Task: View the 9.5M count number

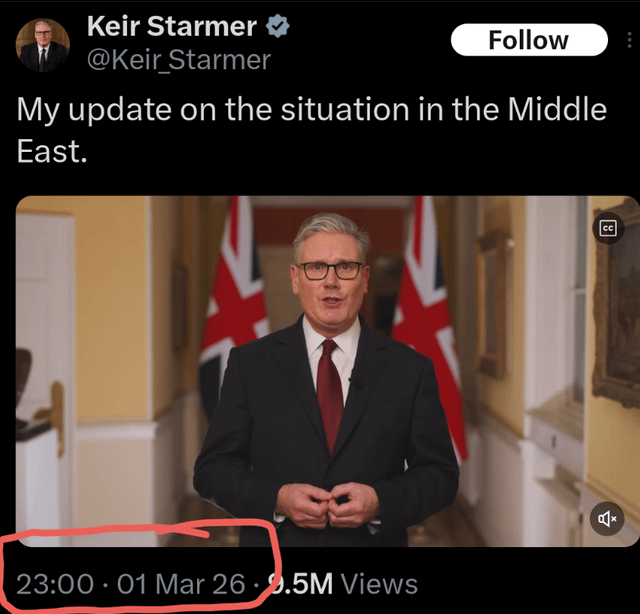Action: coord(300,584)
